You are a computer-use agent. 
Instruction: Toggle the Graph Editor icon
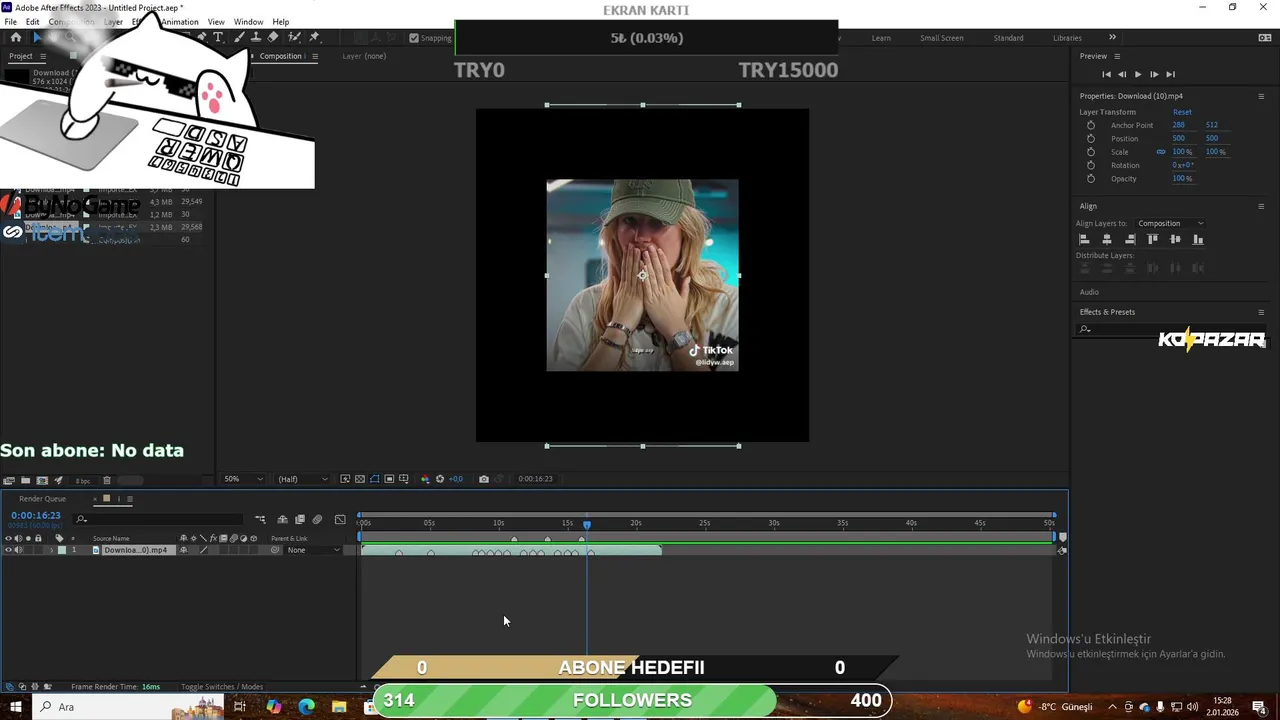[x=340, y=519]
